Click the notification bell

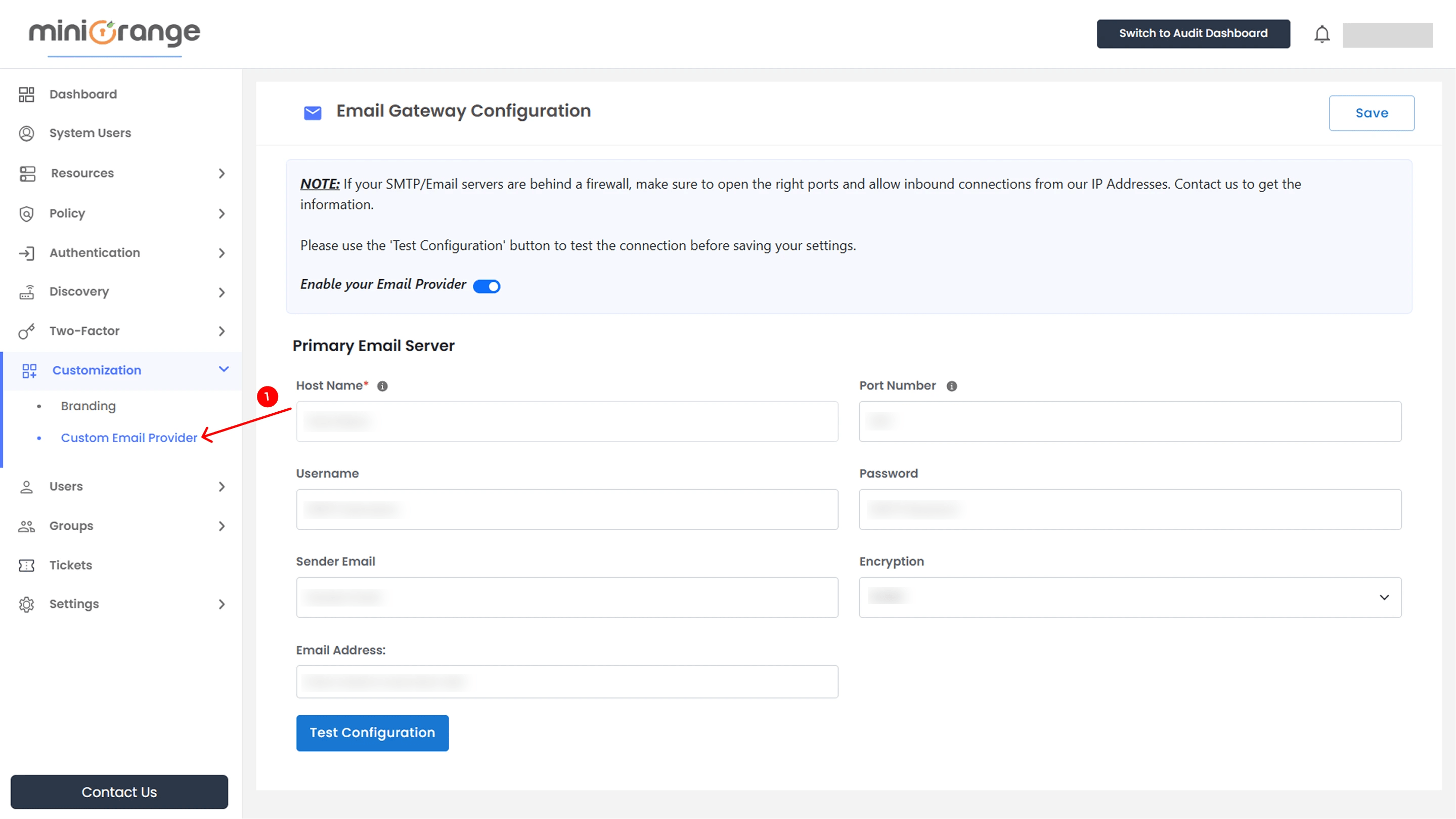(x=1322, y=34)
